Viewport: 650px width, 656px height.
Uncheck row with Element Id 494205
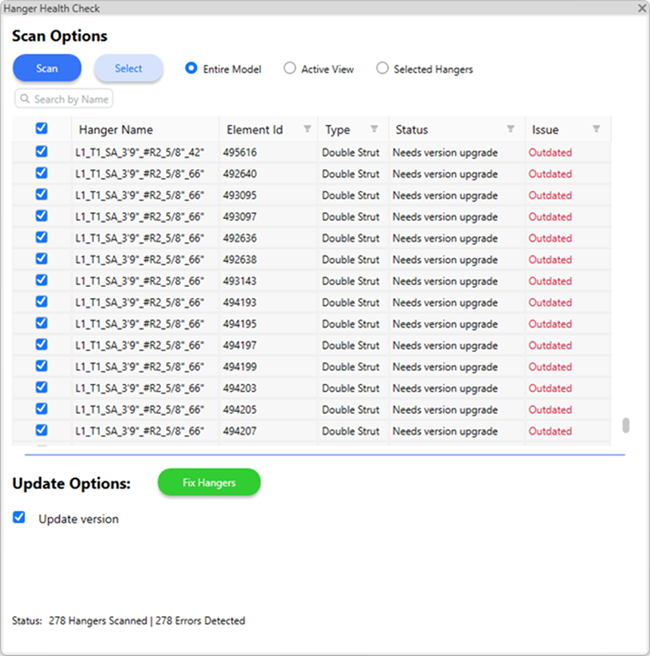pyautogui.click(x=41, y=409)
